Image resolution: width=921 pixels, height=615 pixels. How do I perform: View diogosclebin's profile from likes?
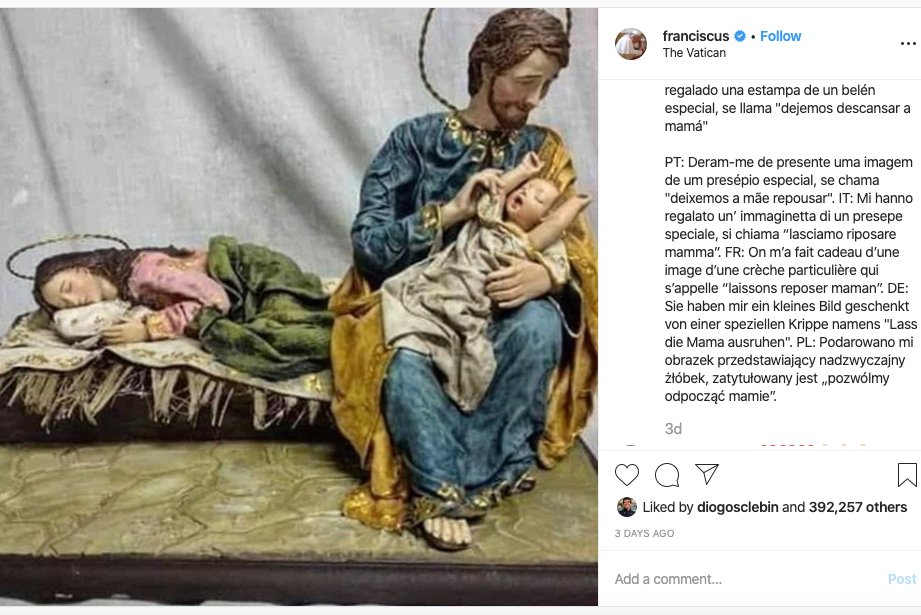pos(737,507)
